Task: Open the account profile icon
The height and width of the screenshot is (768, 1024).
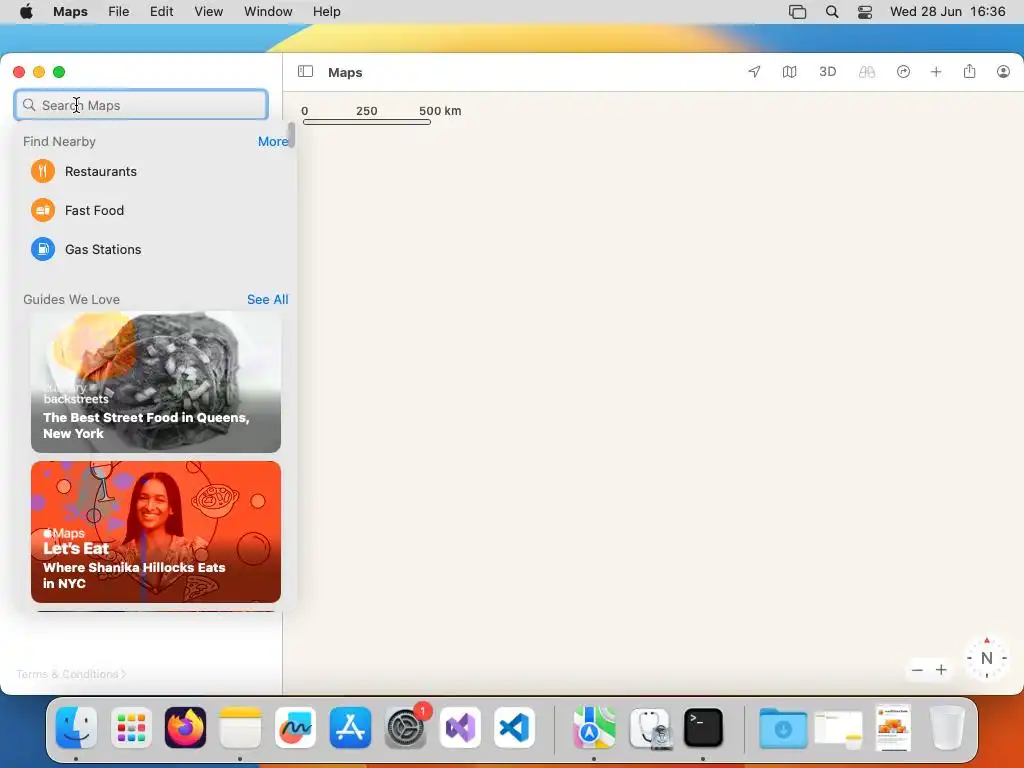Action: [x=1003, y=72]
